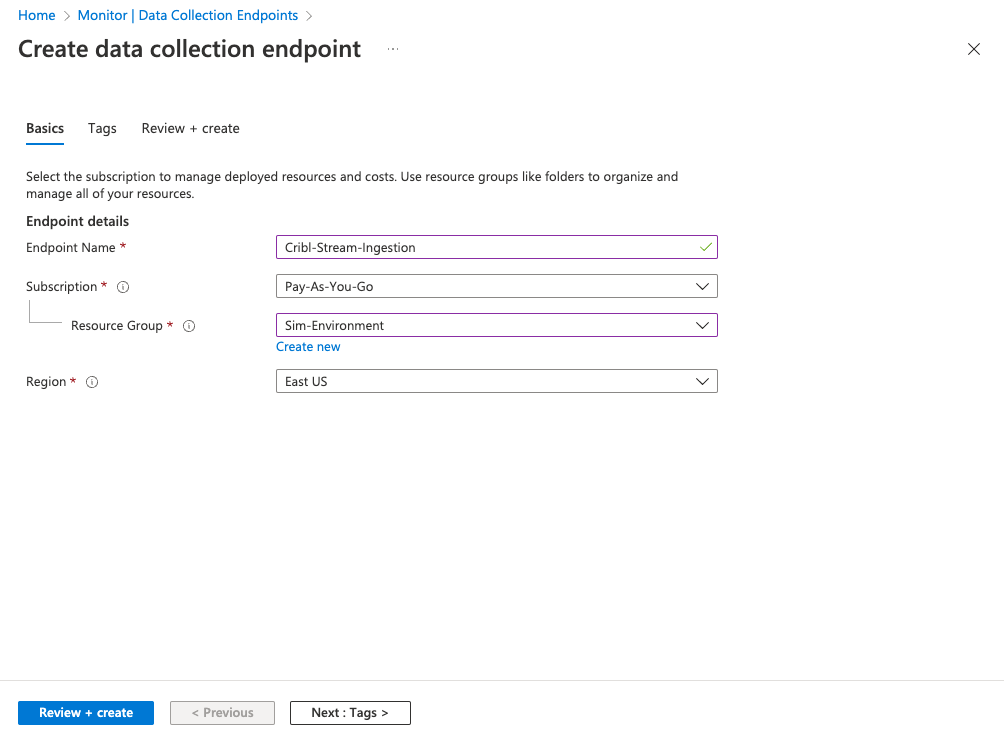Close the Create data collection endpoint pane
The height and width of the screenshot is (740, 1004).
[973, 49]
